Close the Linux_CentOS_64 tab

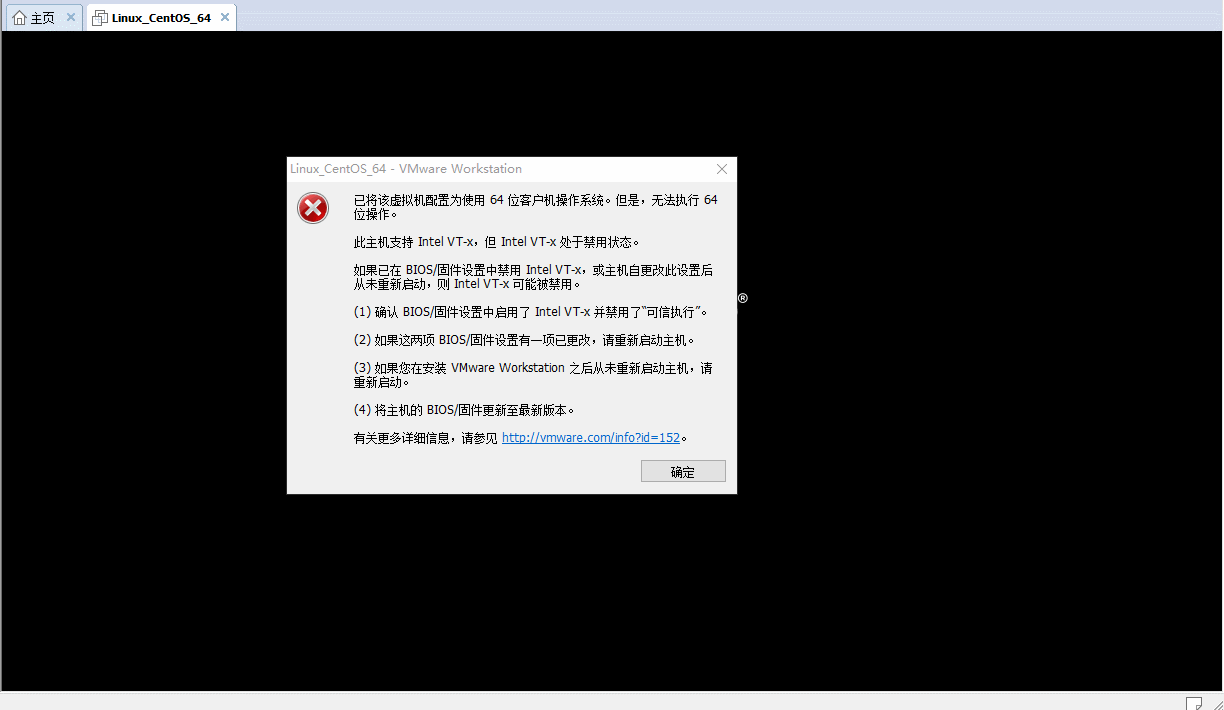(225, 18)
